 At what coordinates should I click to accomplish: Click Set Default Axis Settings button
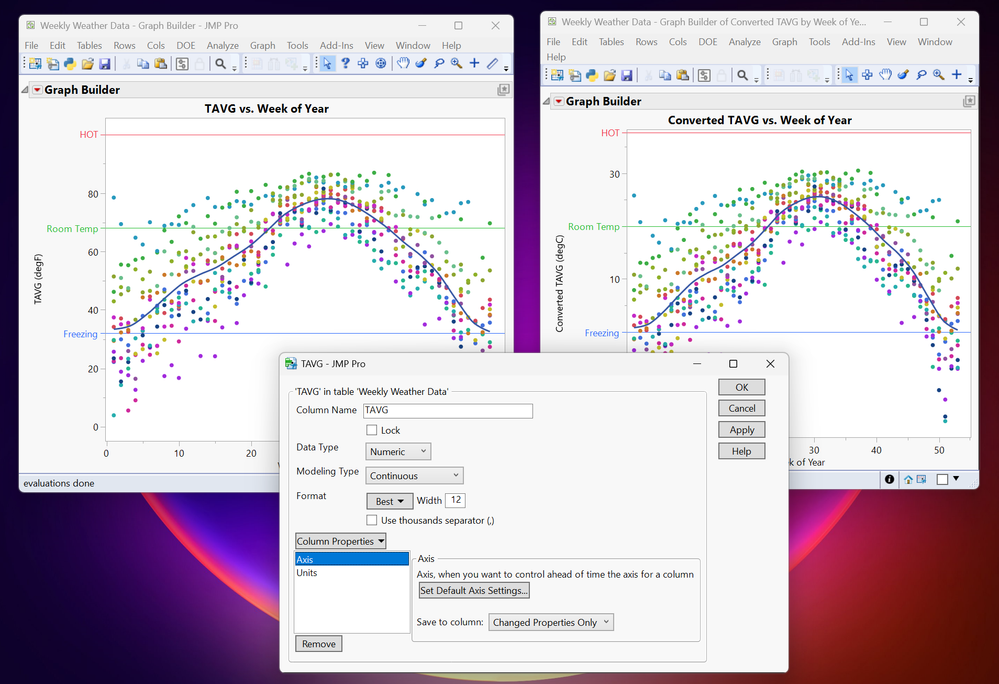[474, 591]
